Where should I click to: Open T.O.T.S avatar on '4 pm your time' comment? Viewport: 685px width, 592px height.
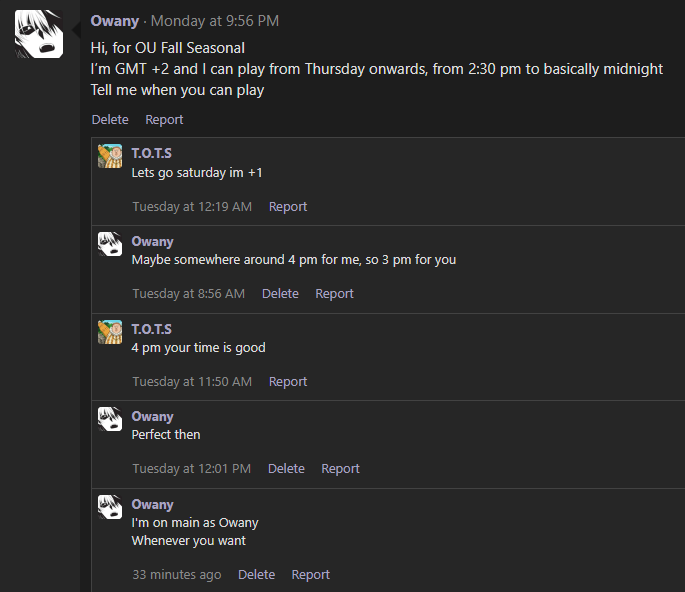click(110, 332)
